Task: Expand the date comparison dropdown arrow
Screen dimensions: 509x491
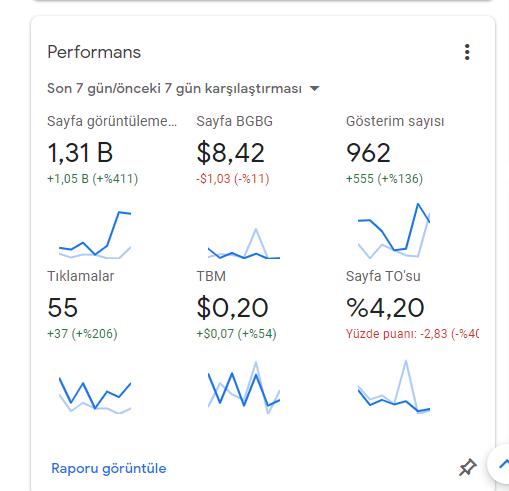Action: [x=314, y=89]
